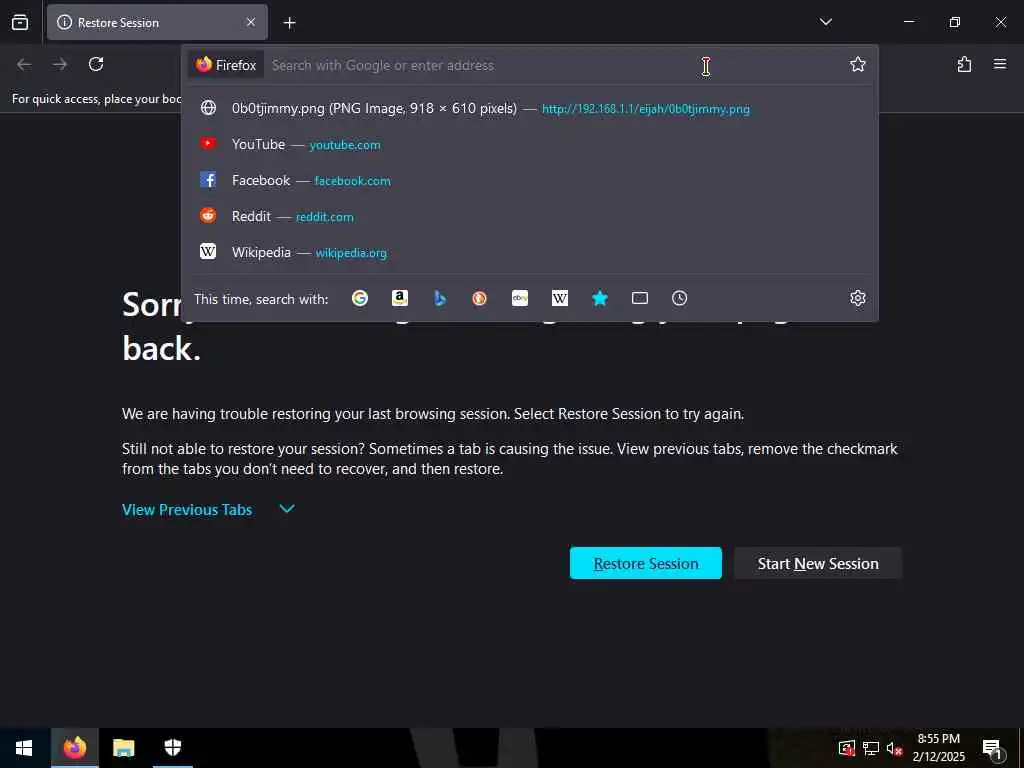Open the Extensions puzzle icon
Image resolution: width=1024 pixels, height=768 pixels.
point(964,64)
